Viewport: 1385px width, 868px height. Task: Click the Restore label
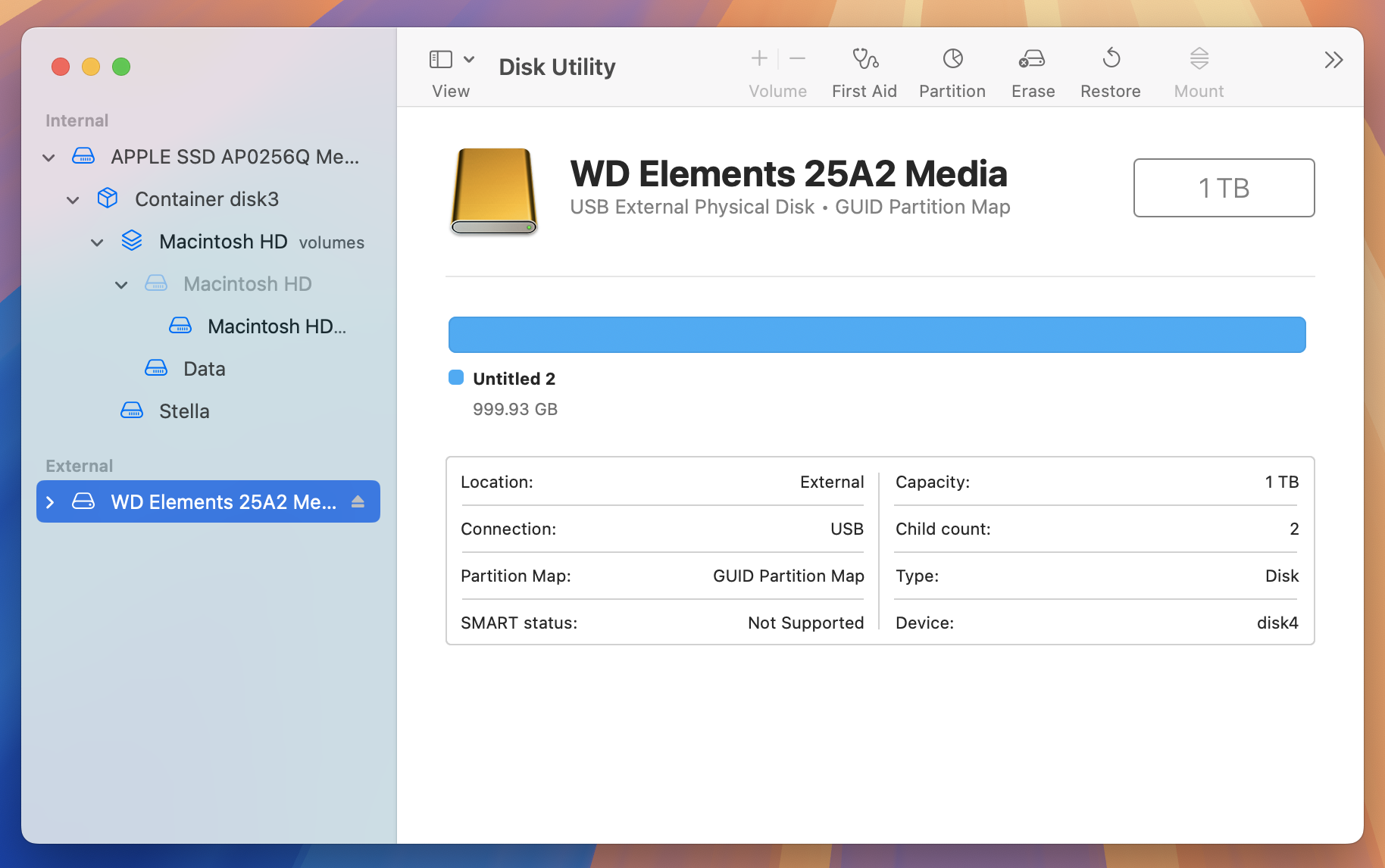tap(1111, 91)
